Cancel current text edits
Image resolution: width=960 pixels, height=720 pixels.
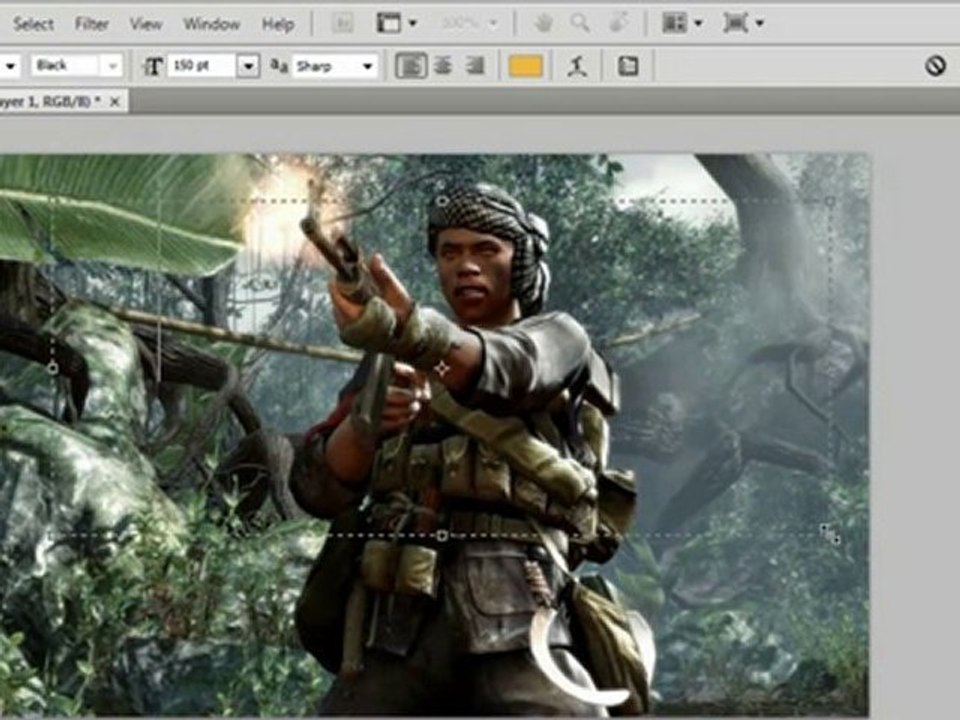(936, 66)
